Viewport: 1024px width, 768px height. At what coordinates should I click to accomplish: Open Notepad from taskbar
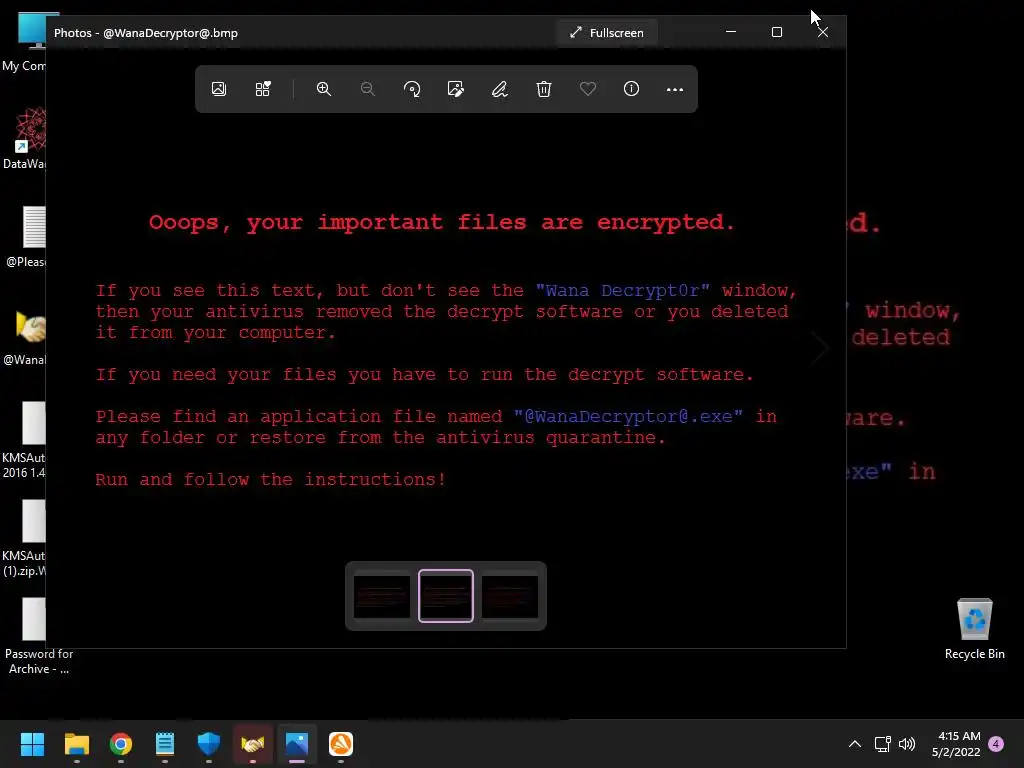tap(165, 744)
